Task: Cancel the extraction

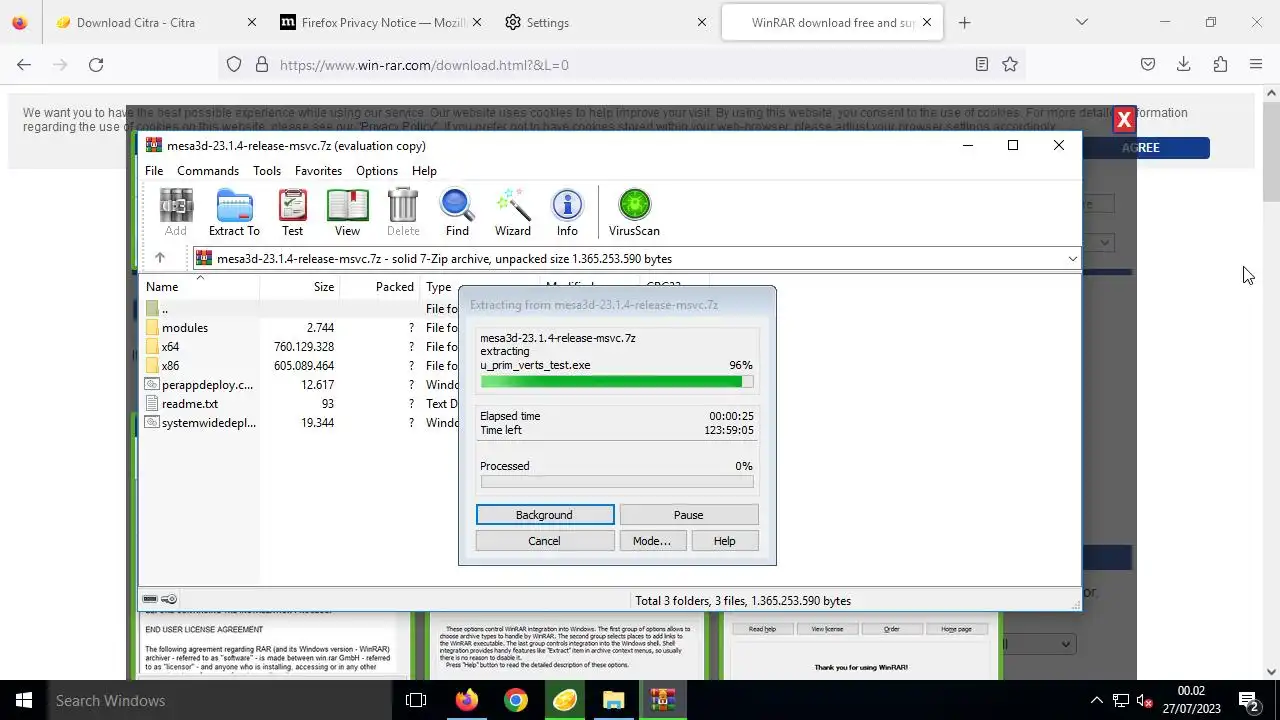Action: [x=545, y=541]
